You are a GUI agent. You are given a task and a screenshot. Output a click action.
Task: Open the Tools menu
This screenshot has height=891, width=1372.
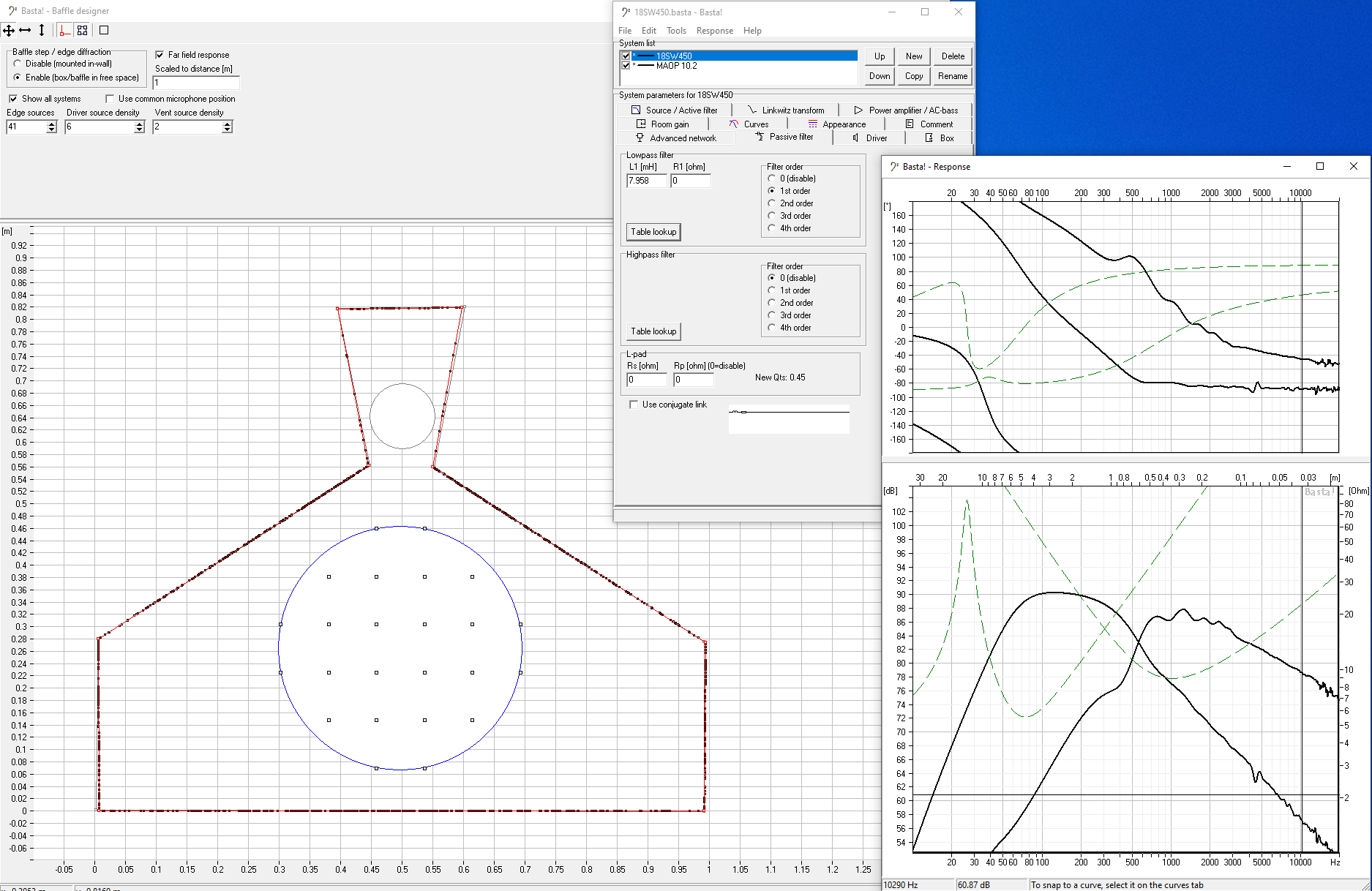point(676,31)
